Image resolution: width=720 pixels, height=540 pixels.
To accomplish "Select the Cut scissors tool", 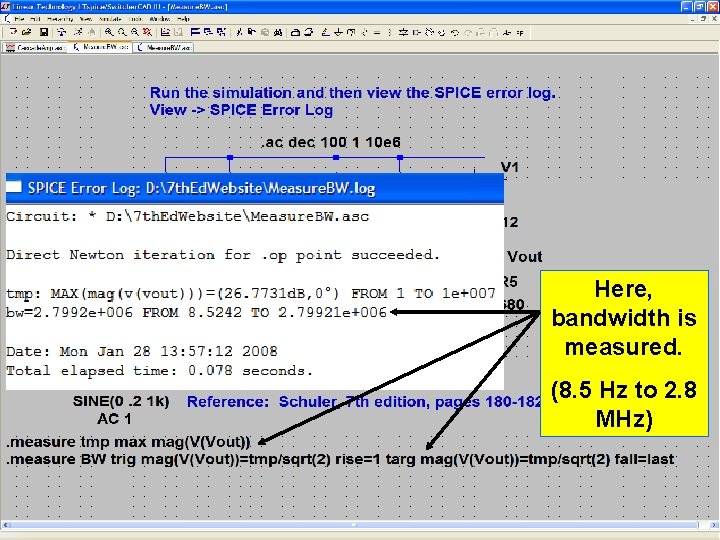I will (x=239, y=32).
